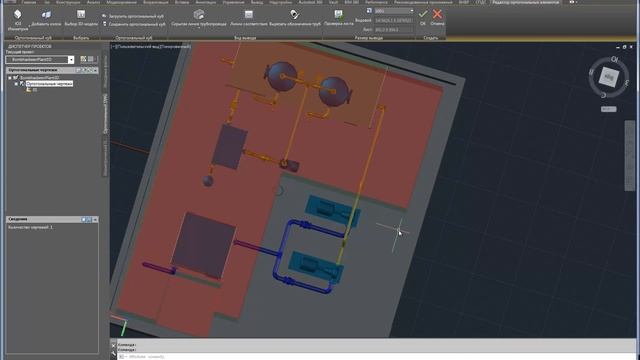This screenshot has height=360, width=640.
Task: Click the Линии соответствия icon
Action: click(x=249, y=15)
